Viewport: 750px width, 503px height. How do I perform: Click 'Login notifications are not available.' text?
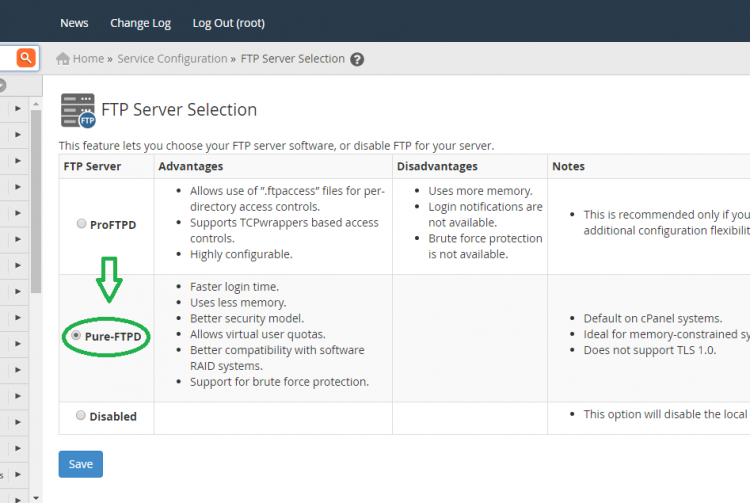[485, 215]
